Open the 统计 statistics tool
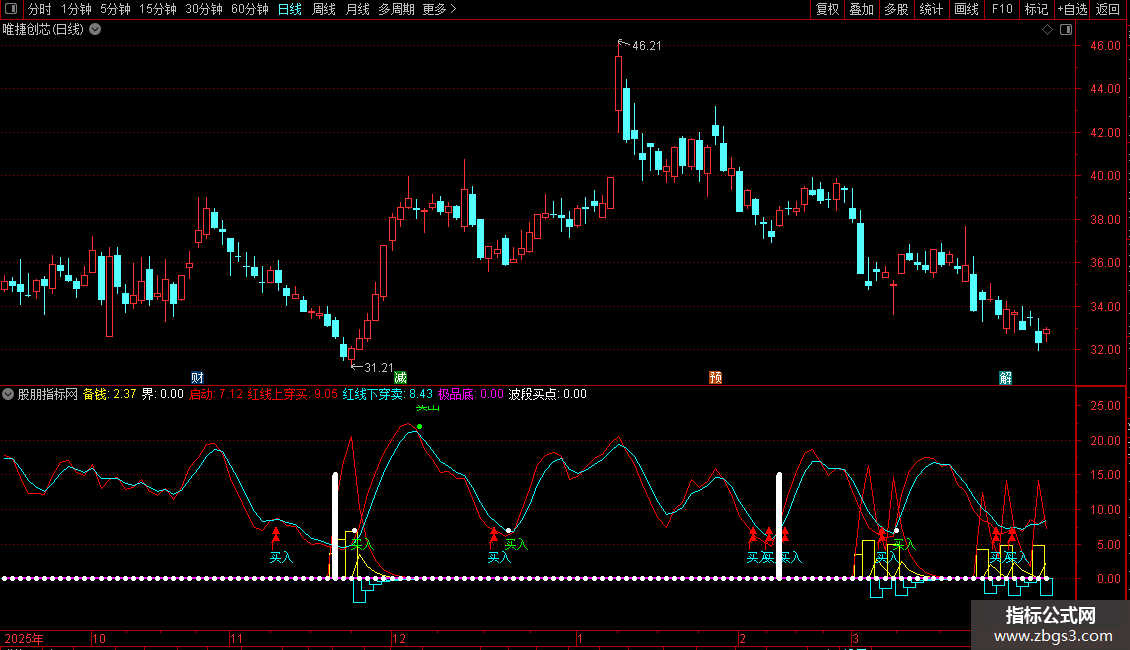The height and width of the screenshot is (650, 1130). point(931,9)
